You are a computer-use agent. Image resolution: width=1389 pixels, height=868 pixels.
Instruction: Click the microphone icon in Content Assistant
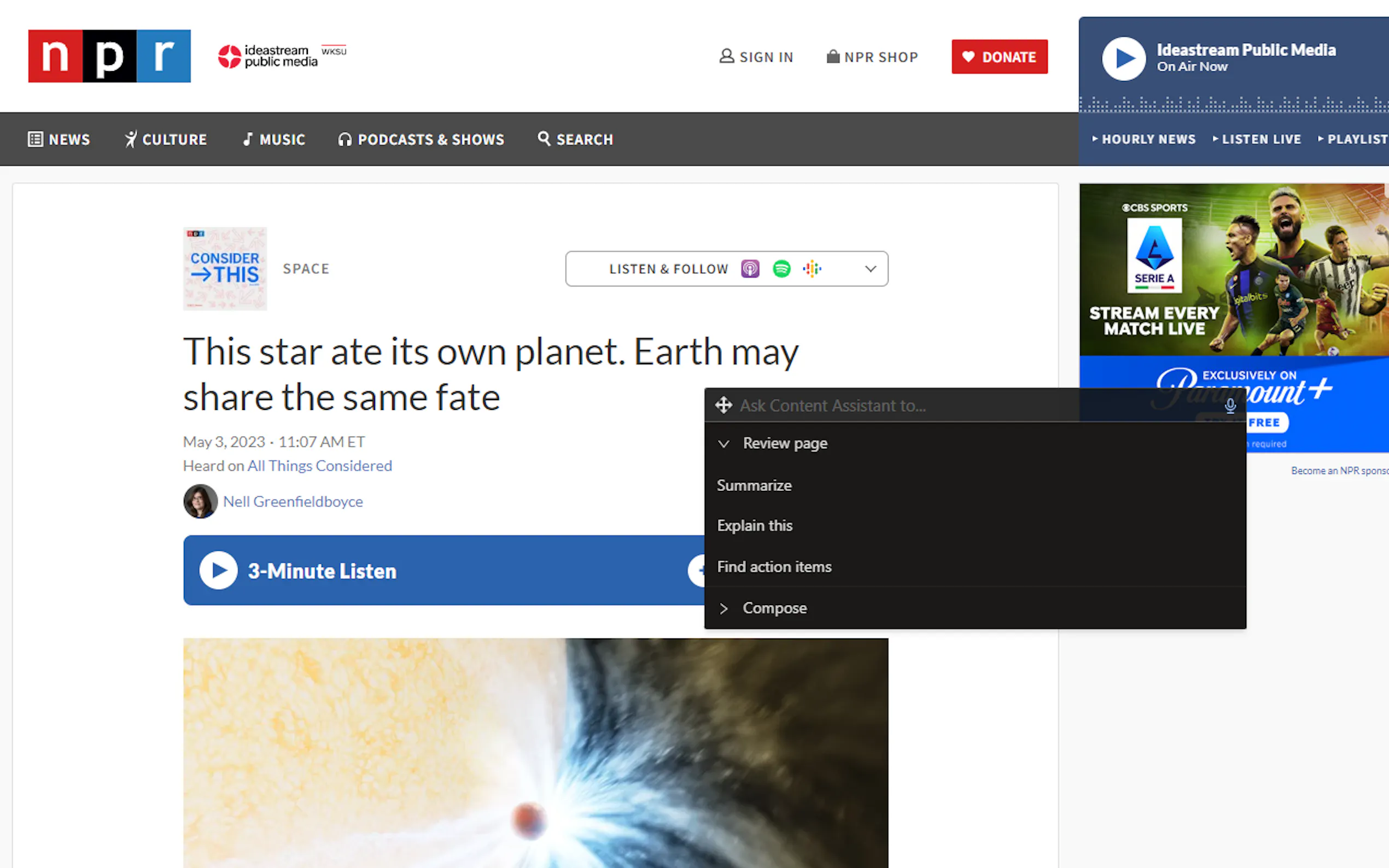[1230, 406]
